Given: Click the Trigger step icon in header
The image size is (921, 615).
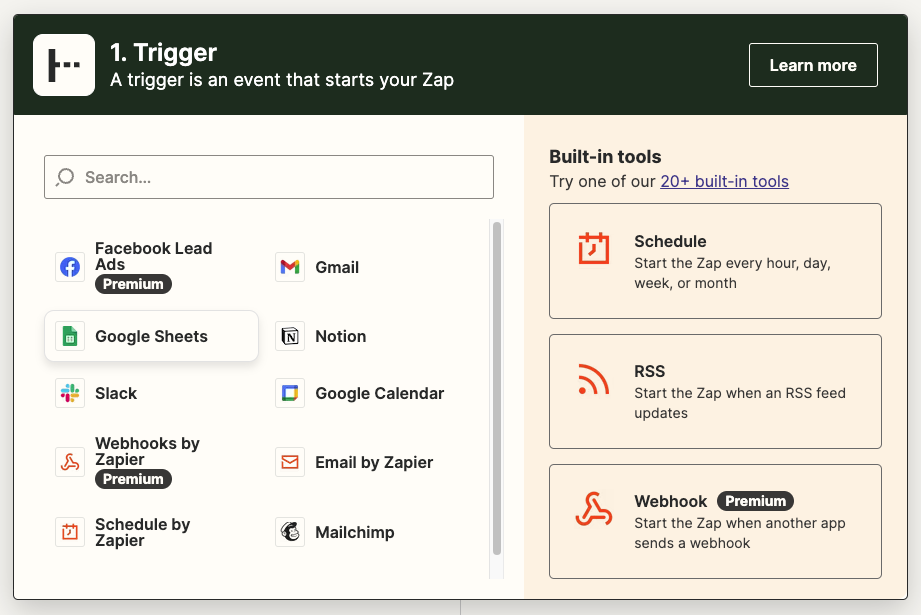Looking at the screenshot, I should (64, 65).
